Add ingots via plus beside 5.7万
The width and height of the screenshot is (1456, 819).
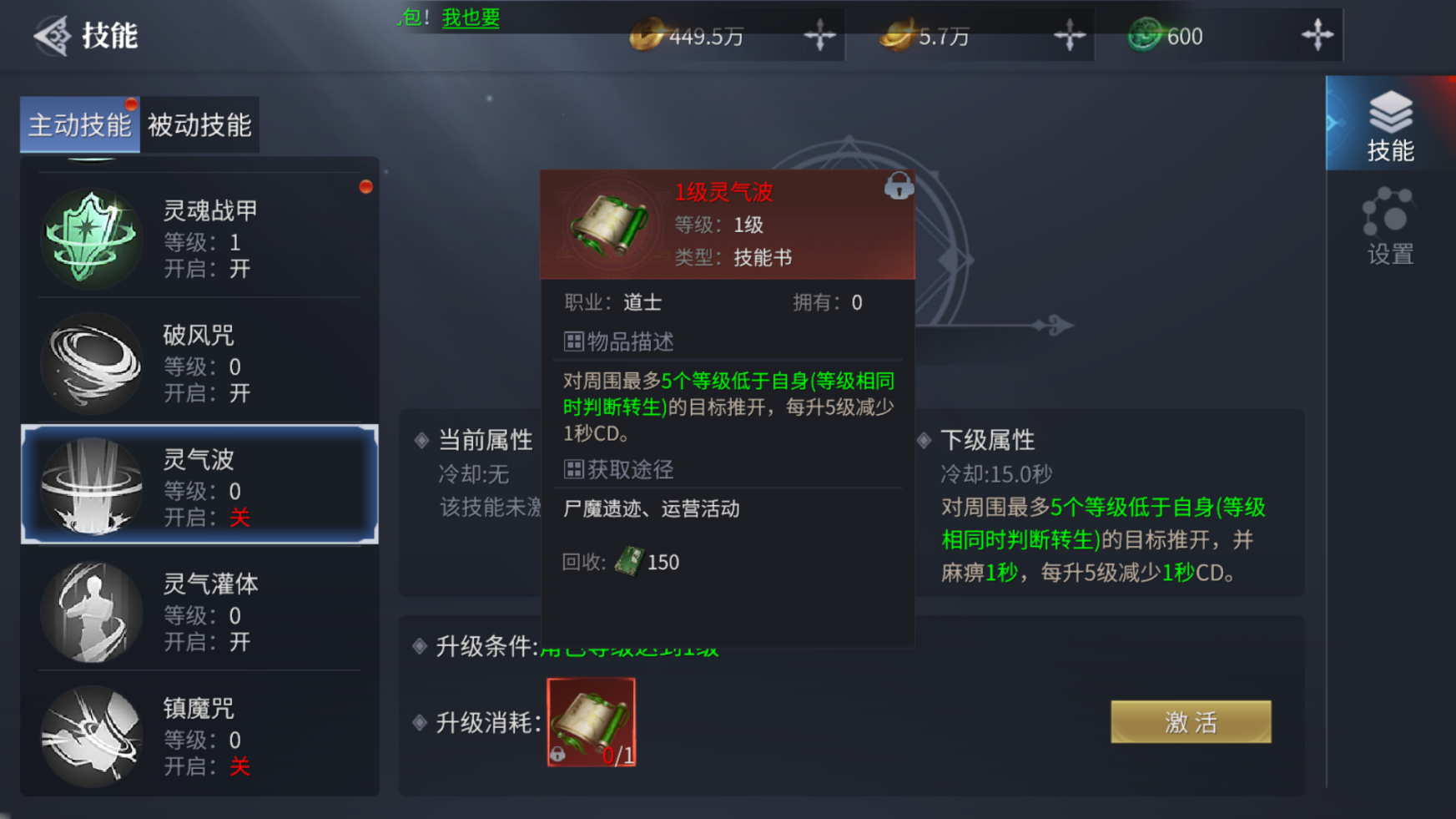click(1069, 35)
